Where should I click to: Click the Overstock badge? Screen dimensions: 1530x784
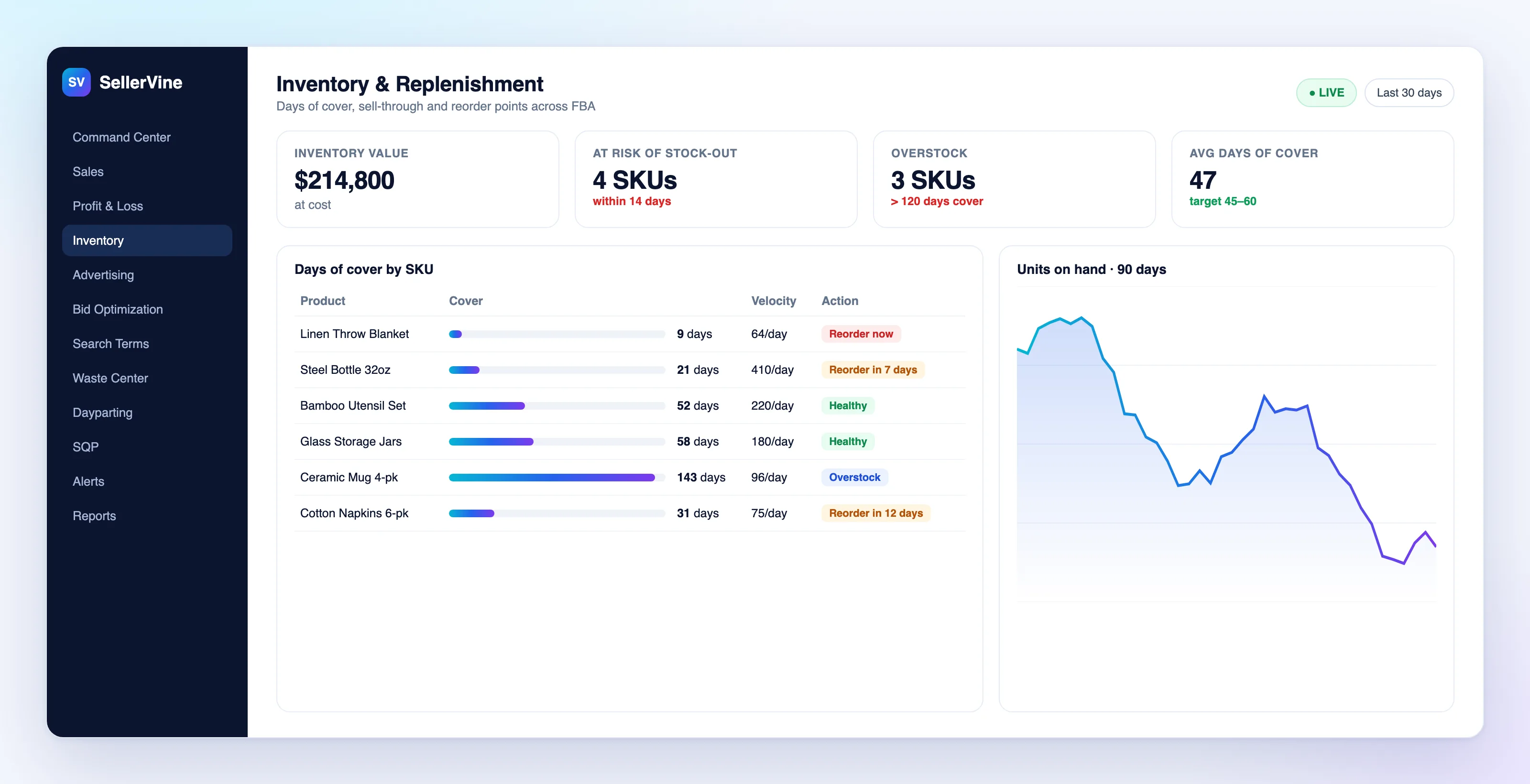click(854, 478)
